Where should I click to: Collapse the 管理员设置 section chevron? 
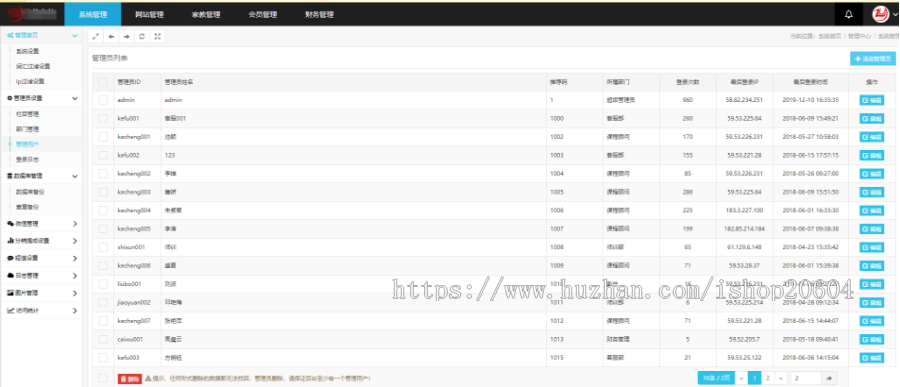75,98
